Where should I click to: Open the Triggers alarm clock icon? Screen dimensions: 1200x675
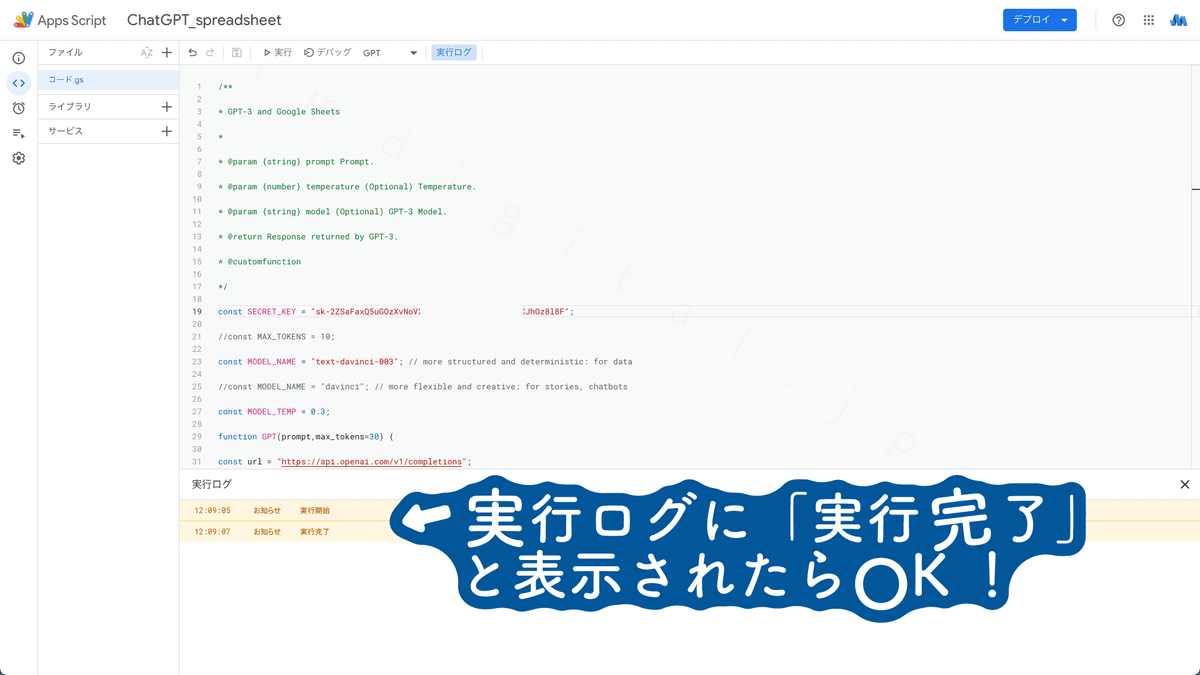(18, 108)
